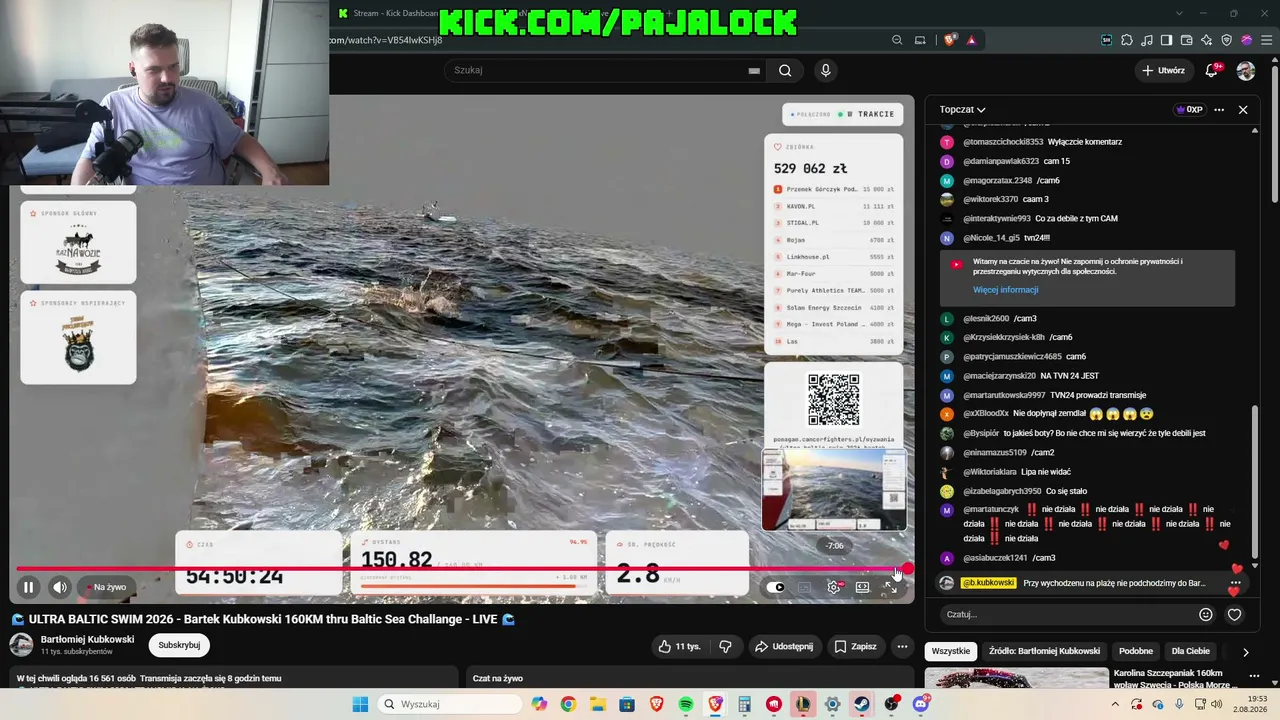Open more actions menu beside Zapisz
This screenshot has height=720, width=1280.
tap(902, 646)
